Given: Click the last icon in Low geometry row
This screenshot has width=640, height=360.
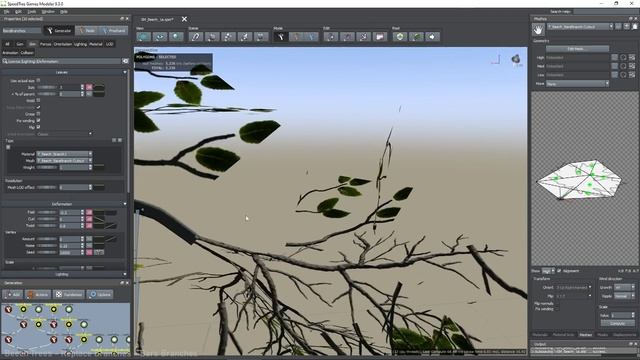Looking at the screenshot, I should pos(632,75).
